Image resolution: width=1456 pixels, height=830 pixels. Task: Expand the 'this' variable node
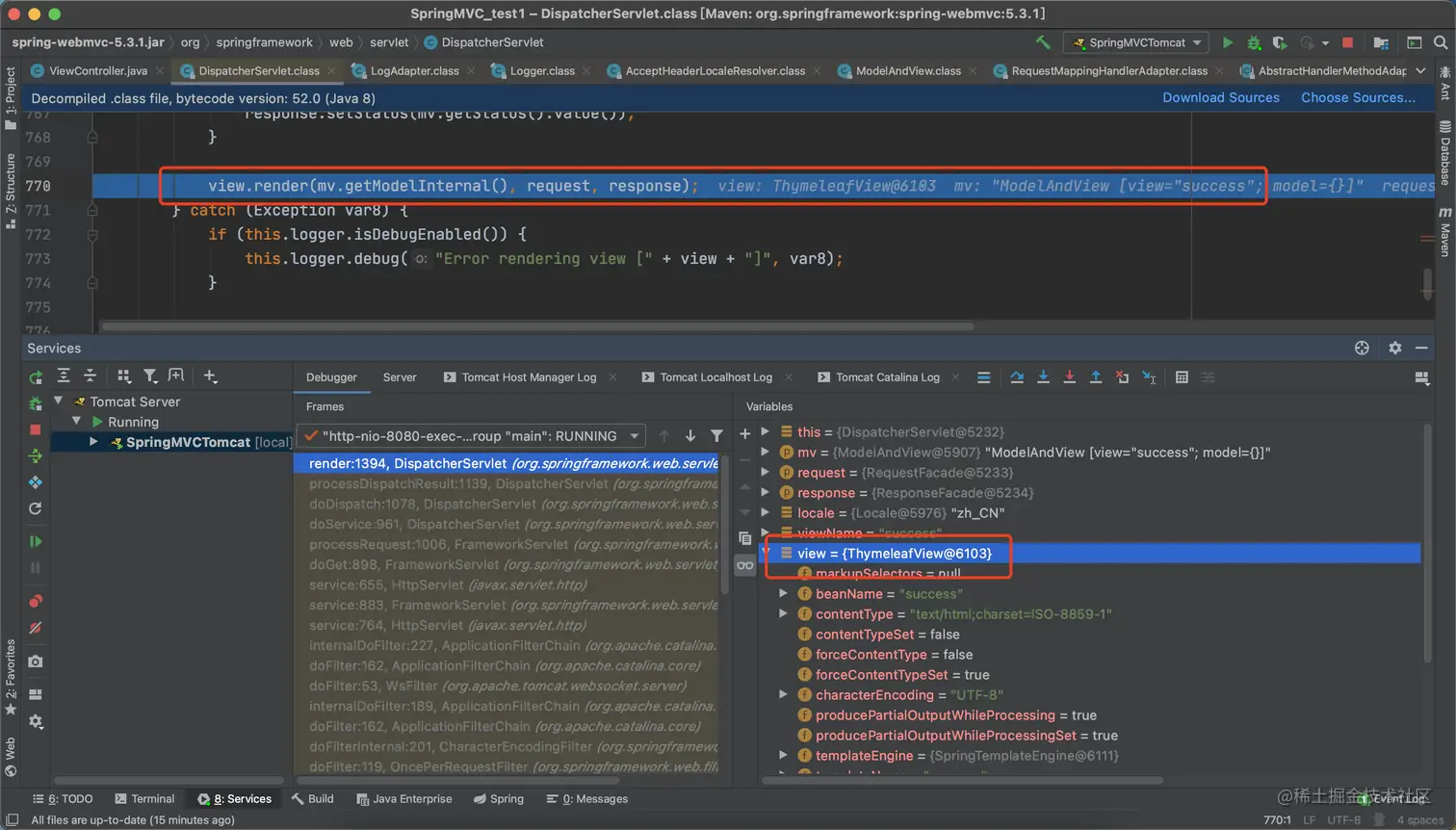click(766, 431)
